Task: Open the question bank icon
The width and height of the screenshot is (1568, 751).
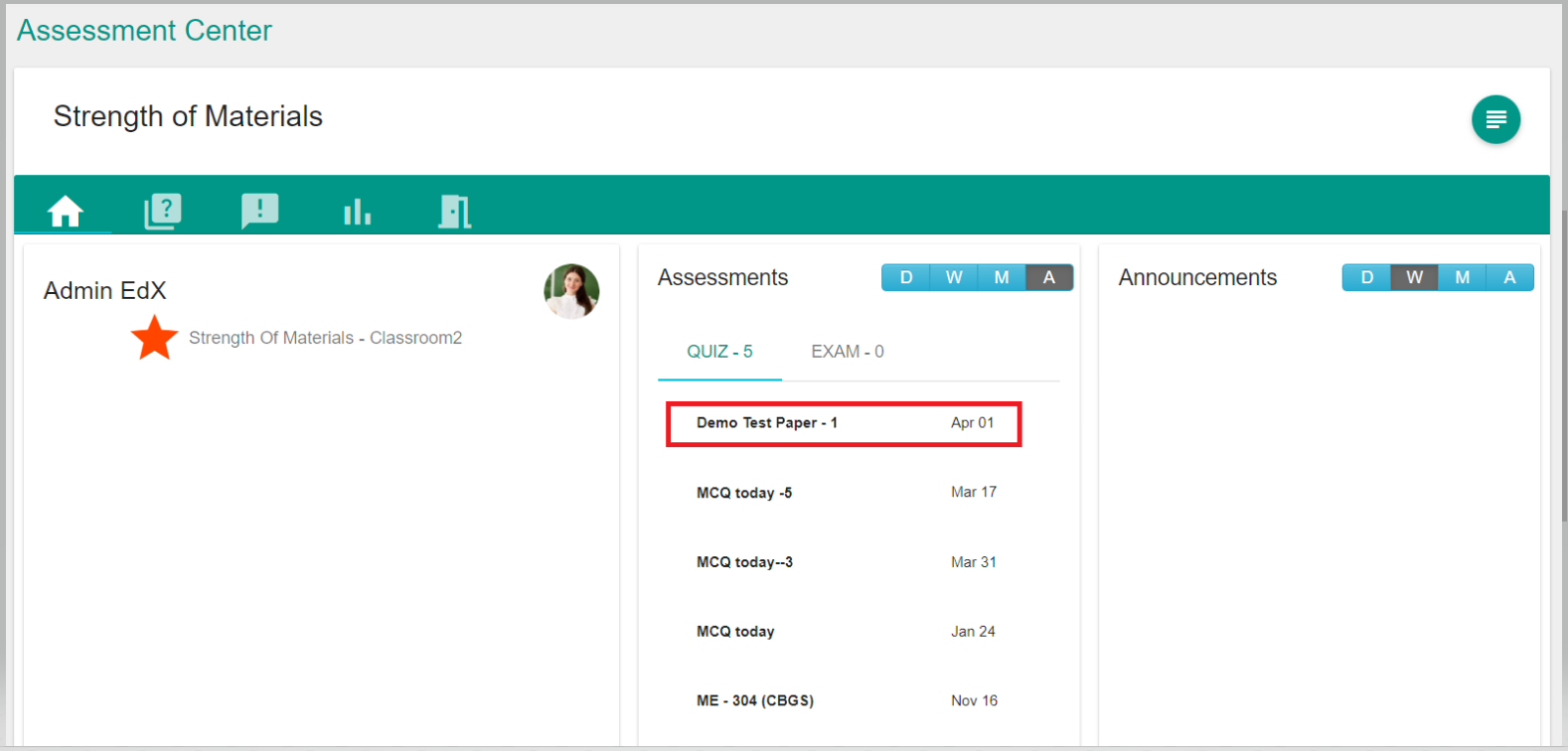Action: [x=163, y=211]
